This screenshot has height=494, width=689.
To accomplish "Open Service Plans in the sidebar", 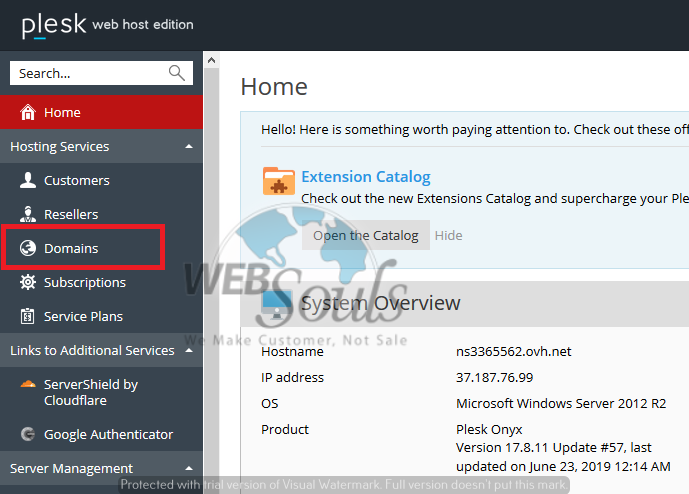I will (x=102, y=316).
